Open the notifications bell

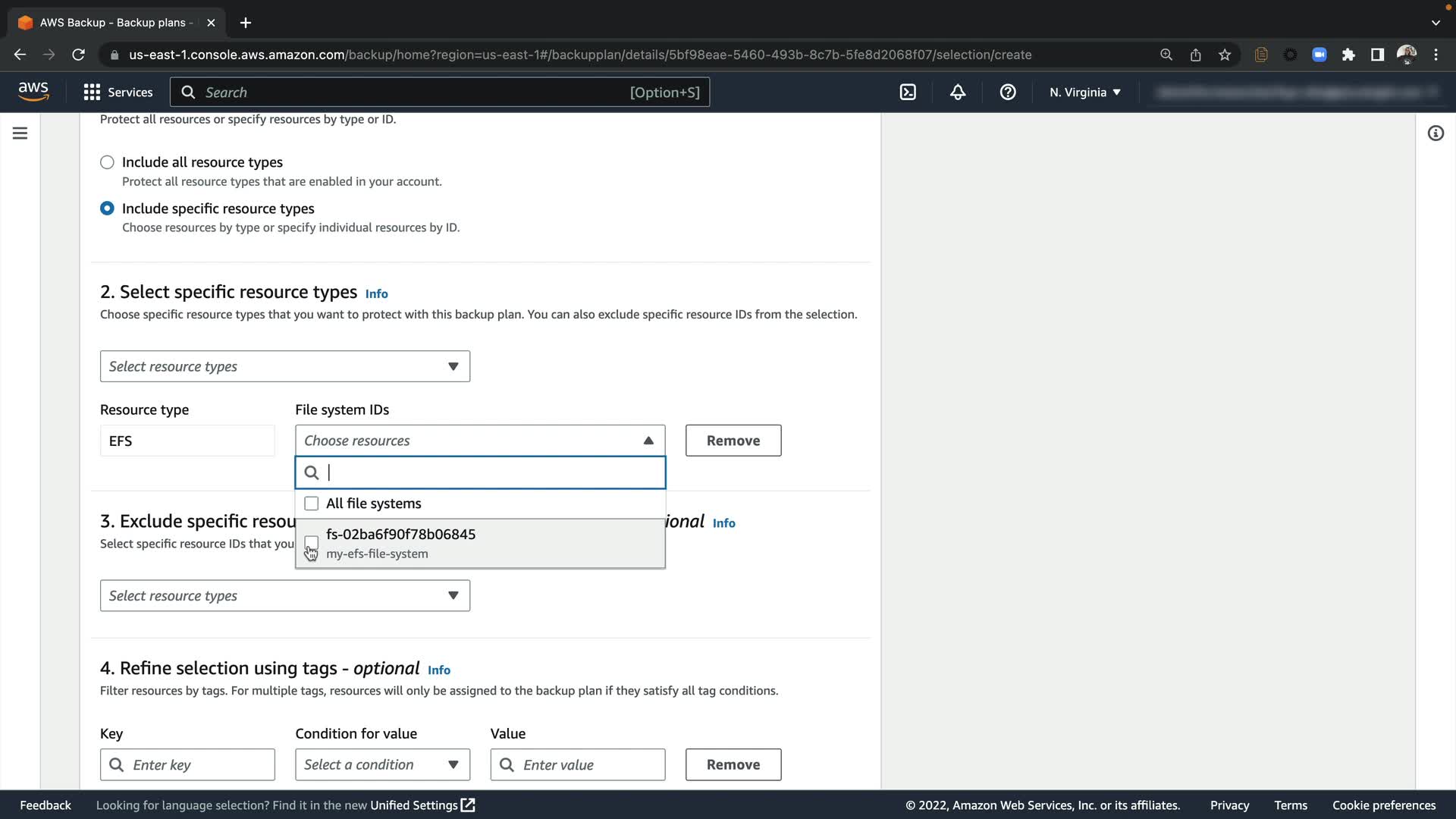[958, 93]
